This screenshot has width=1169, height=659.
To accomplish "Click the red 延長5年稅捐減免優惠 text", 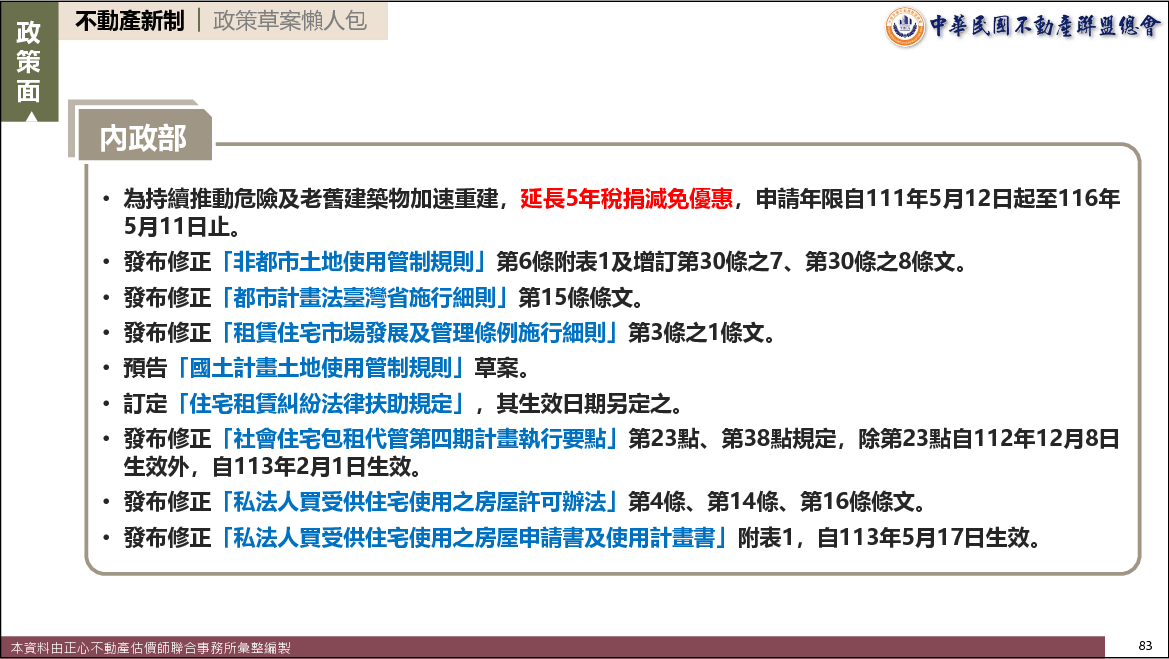I will [x=626, y=198].
